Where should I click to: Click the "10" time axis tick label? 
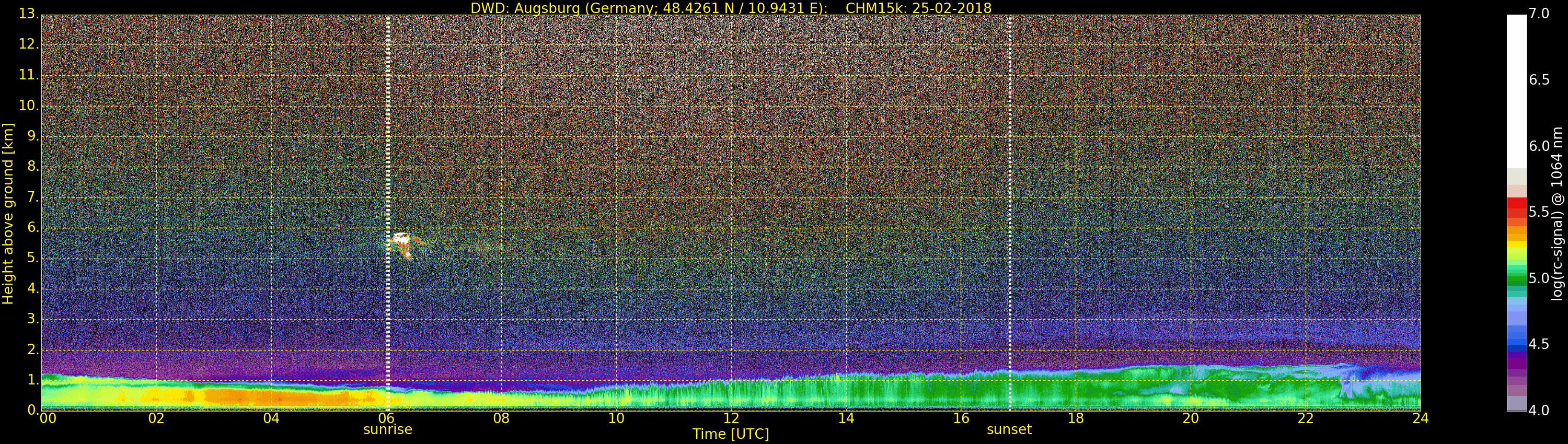[616, 418]
